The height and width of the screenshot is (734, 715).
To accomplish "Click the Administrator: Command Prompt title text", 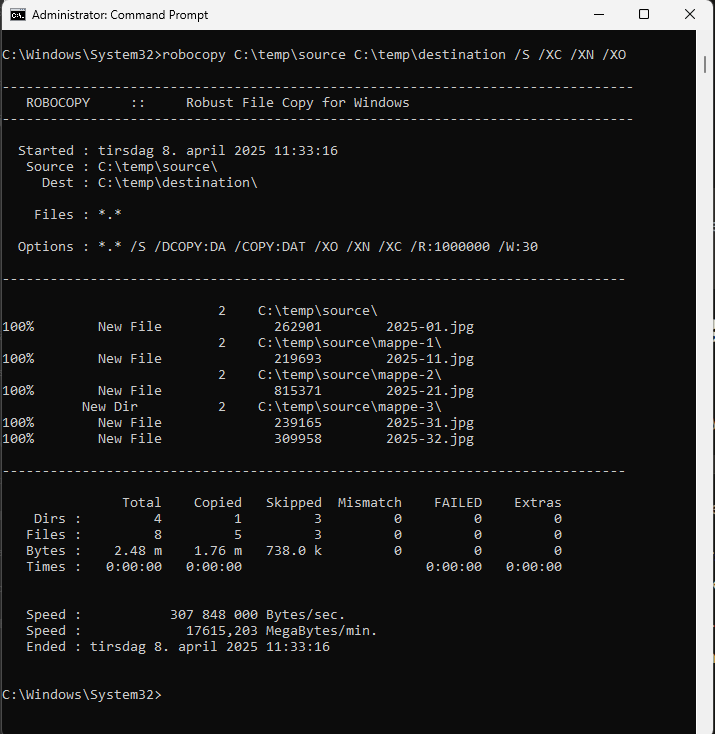I will tap(120, 15).
